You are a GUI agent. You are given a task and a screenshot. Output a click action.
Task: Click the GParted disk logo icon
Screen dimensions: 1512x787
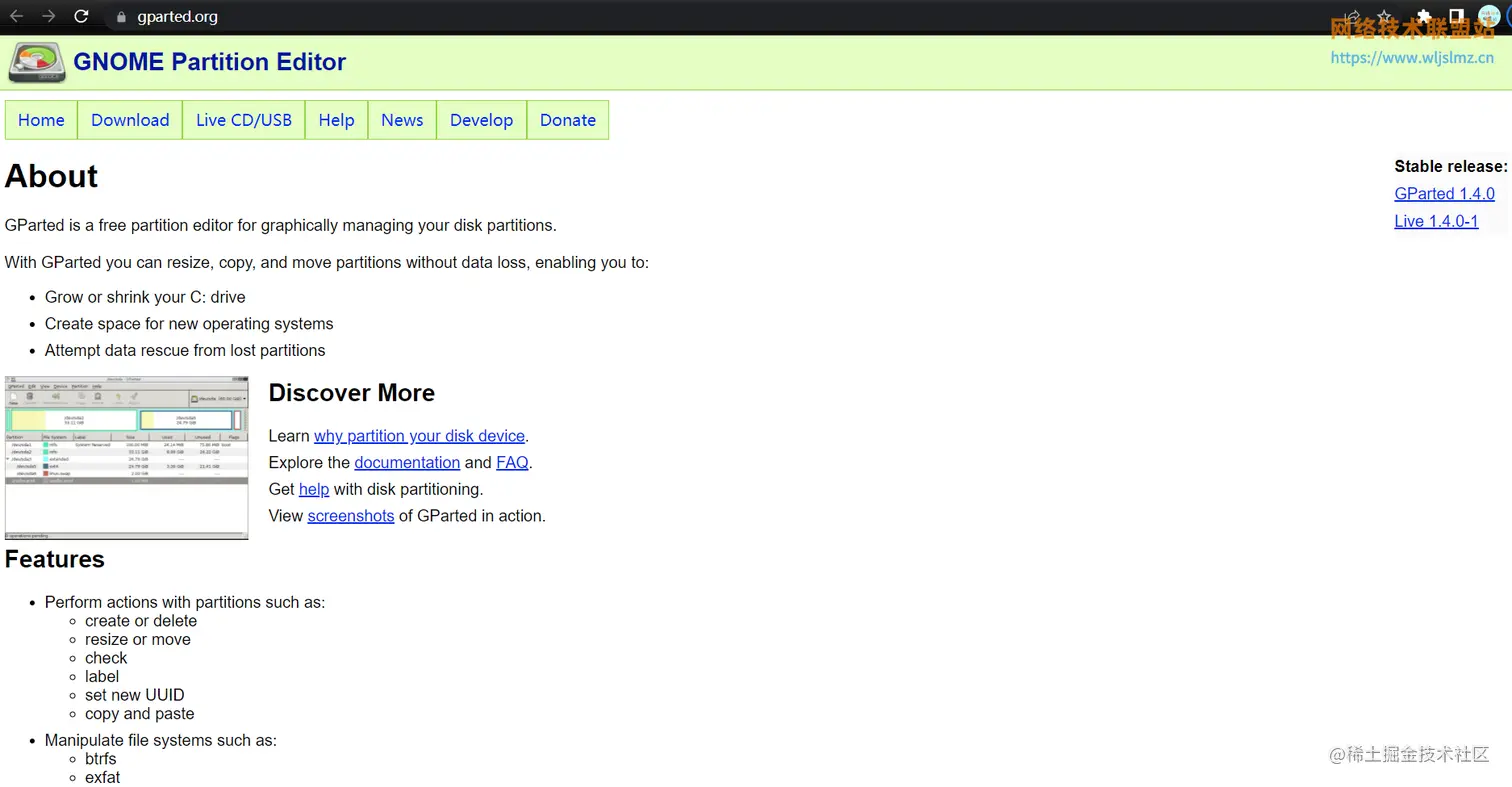point(37,62)
